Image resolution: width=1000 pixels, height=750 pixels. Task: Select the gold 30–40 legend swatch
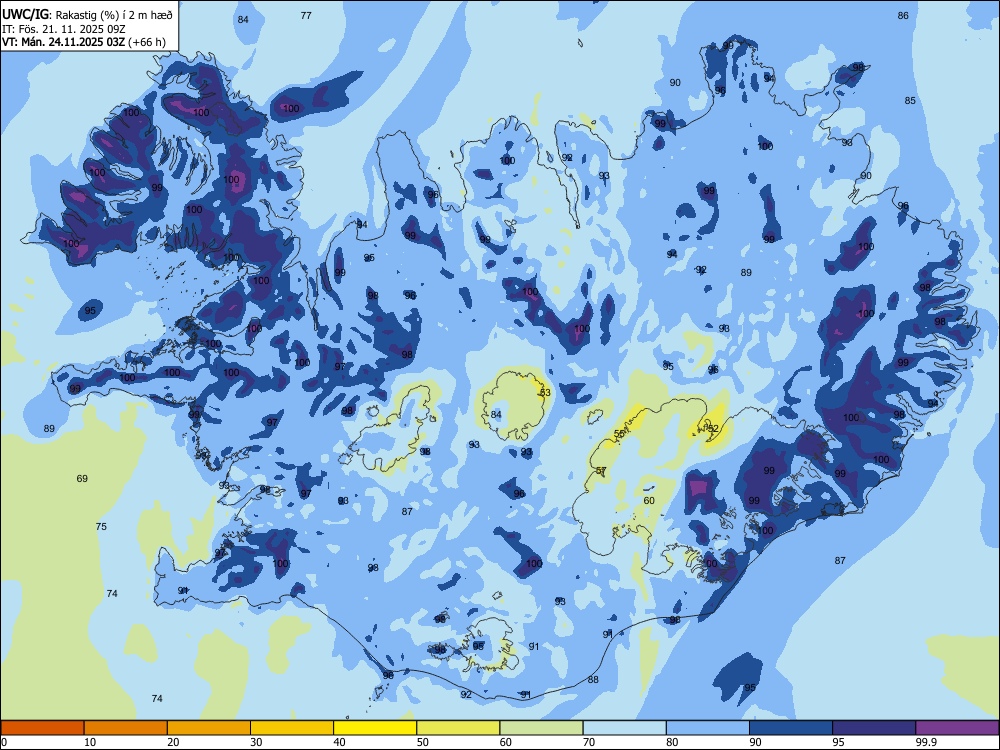(292, 728)
